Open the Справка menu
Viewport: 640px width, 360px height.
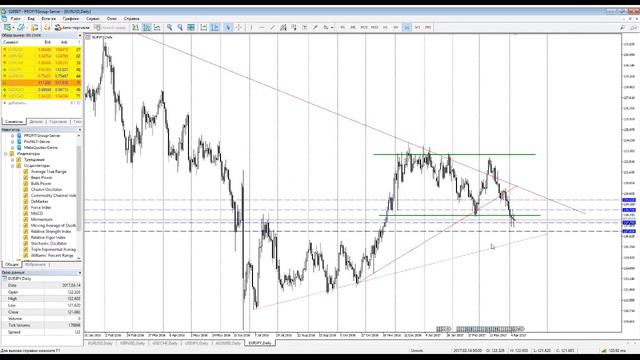tap(131, 19)
